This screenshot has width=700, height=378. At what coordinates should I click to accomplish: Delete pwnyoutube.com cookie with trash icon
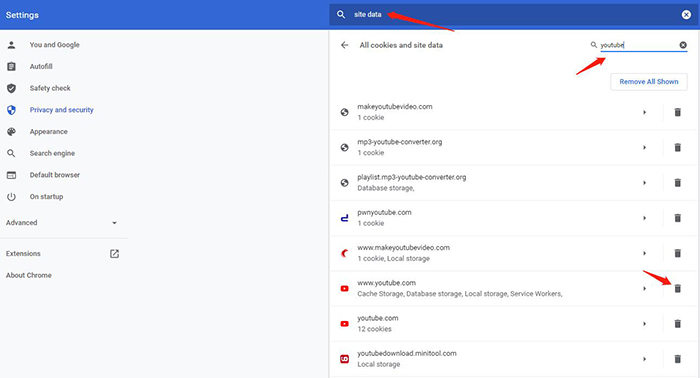click(677, 218)
